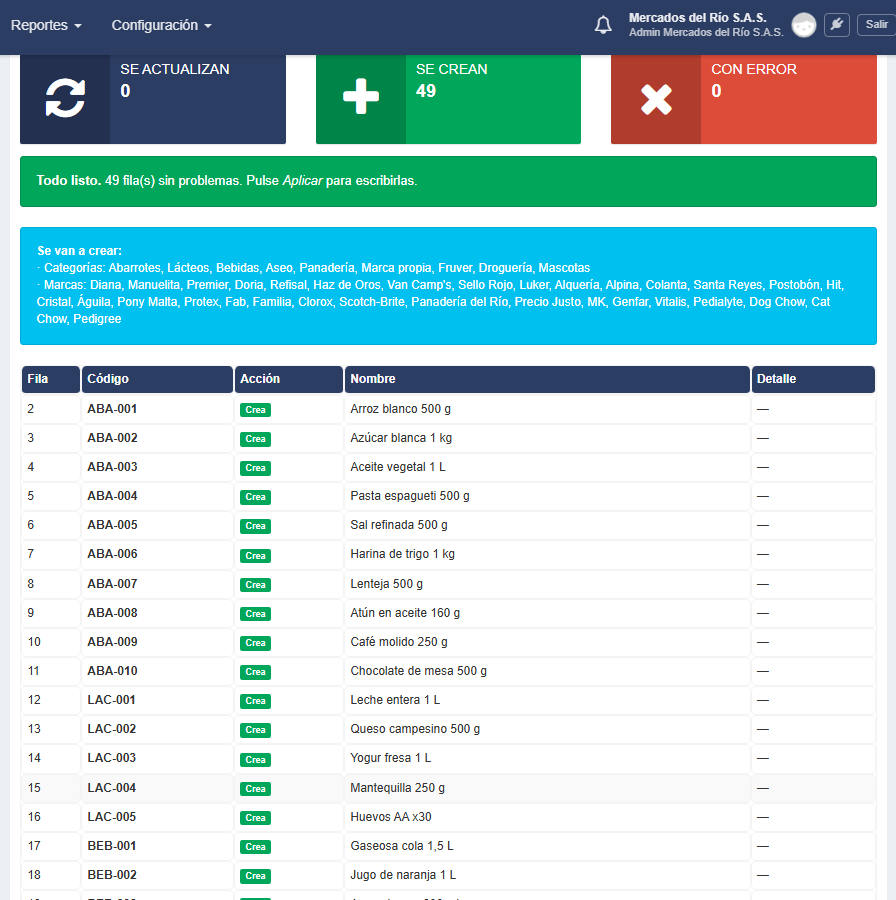The height and width of the screenshot is (900, 896).
Task: Click product name Café molido 250 g
Action: [x=399, y=642]
